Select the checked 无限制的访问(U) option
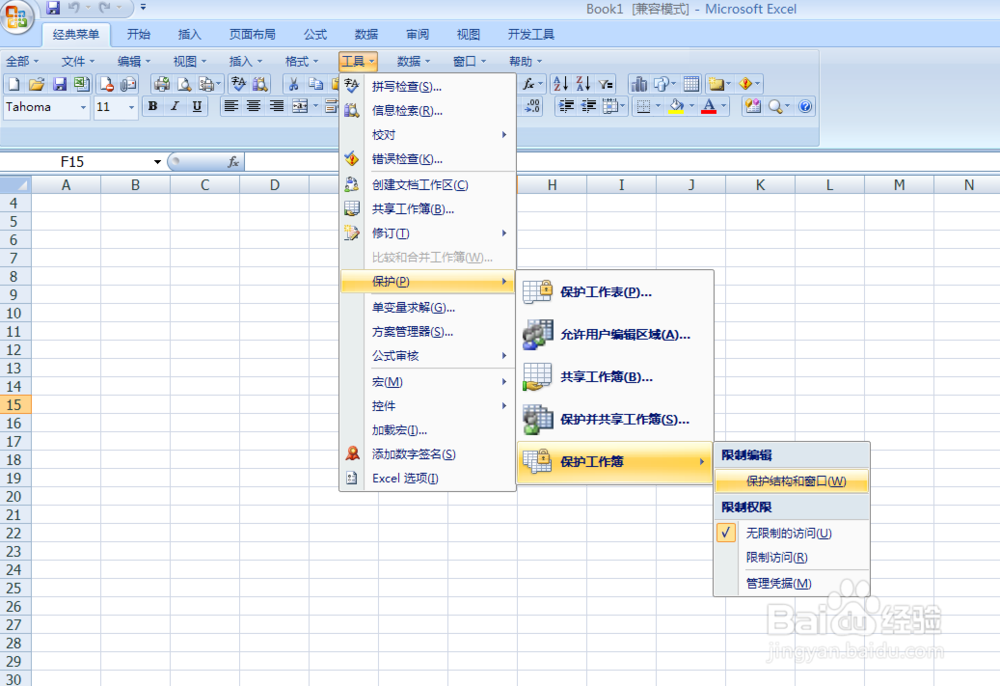This screenshot has height=686, width=1000. click(x=791, y=533)
